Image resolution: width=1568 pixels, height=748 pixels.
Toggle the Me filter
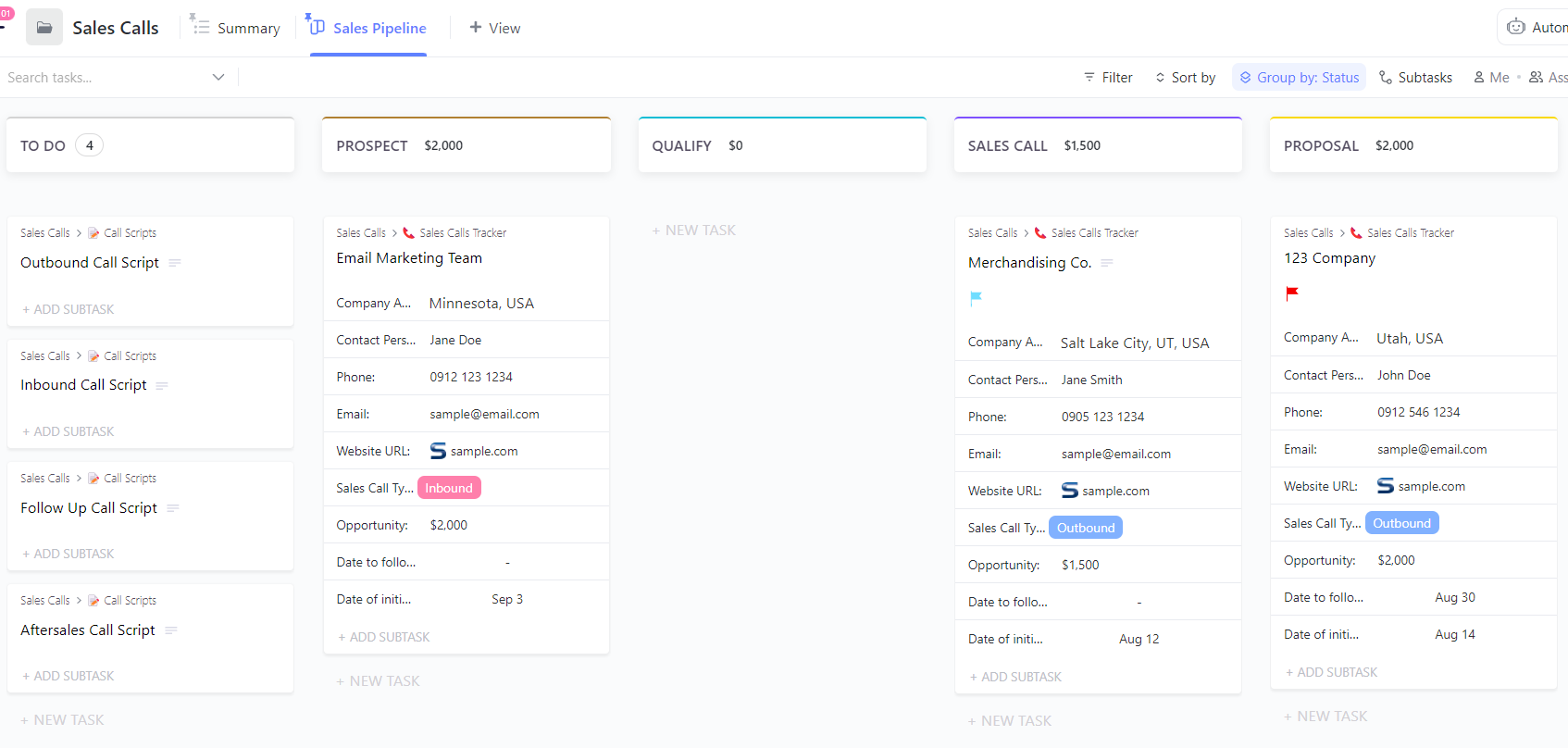[x=1492, y=78]
